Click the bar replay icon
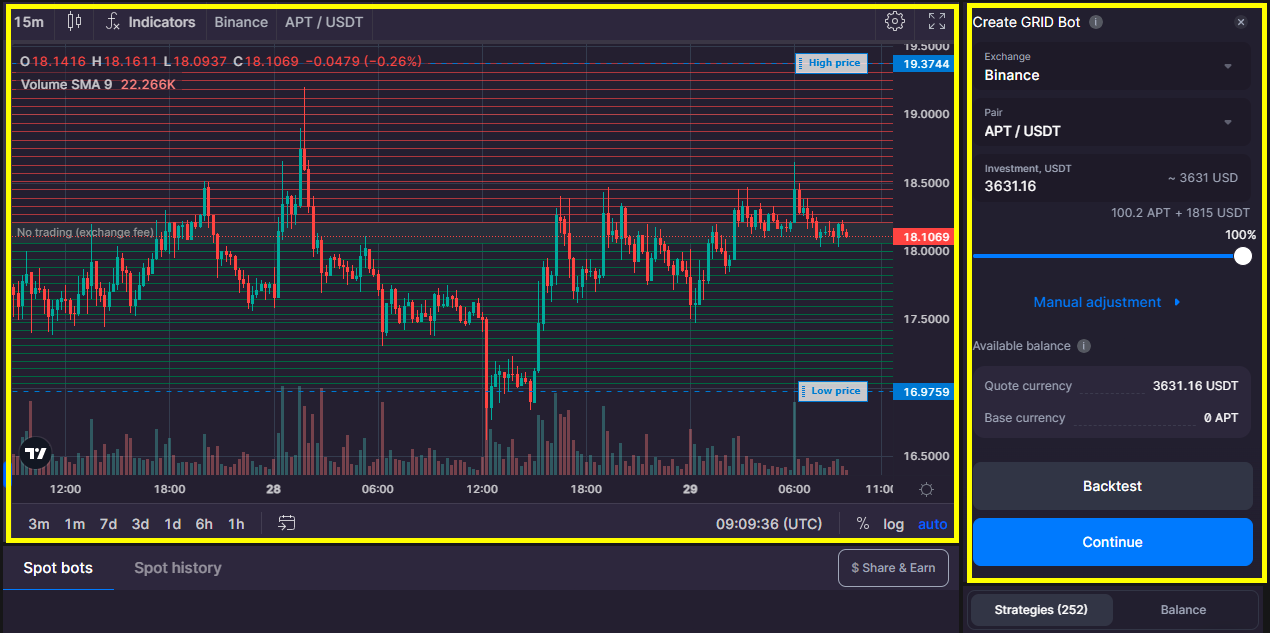 coord(287,523)
